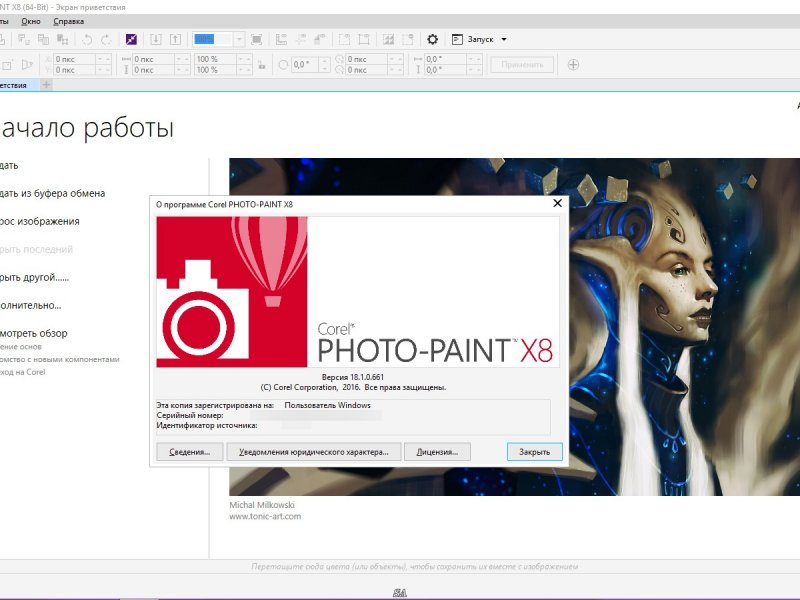Open the zoom level dropdown arrow
Viewport: 800px width, 600px height.
point(239,39)
